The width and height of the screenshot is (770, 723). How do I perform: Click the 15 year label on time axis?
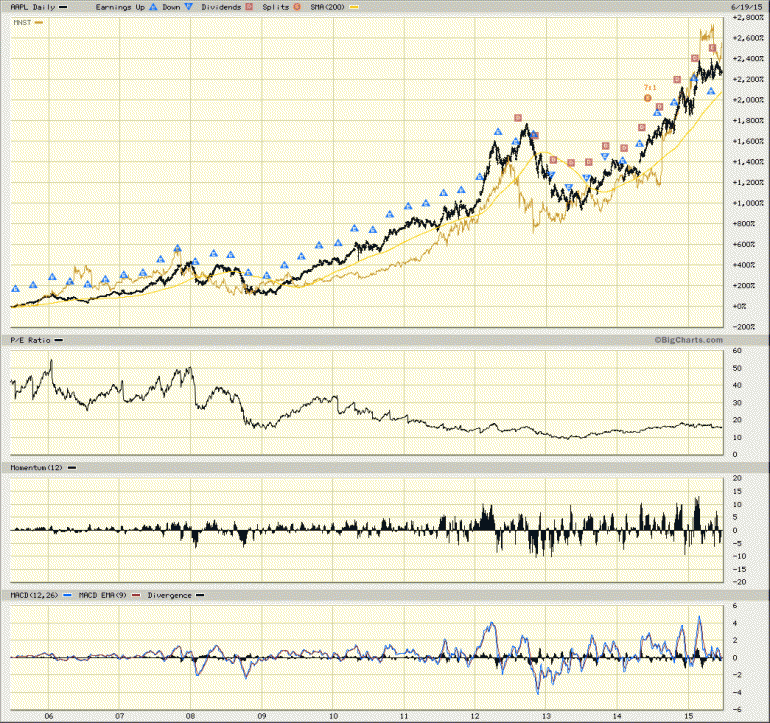[x=688, y=716]
